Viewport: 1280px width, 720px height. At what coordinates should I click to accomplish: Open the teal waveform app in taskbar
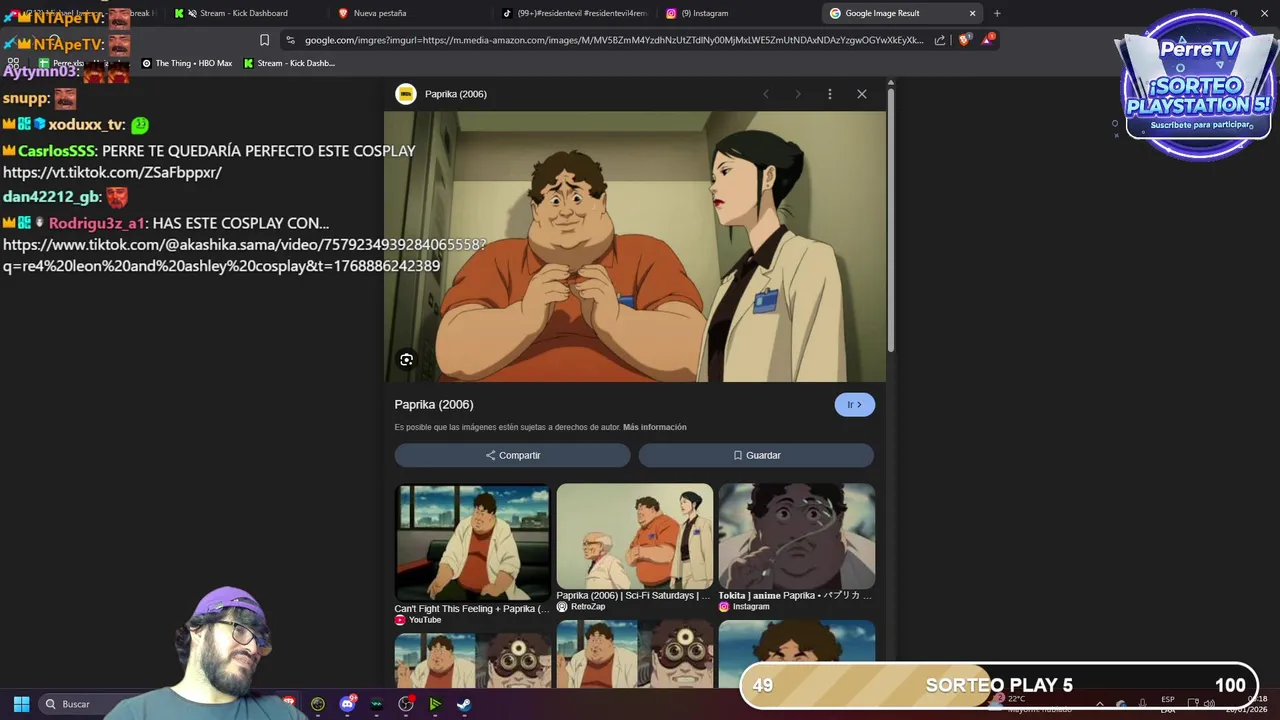(x=377, y=704)
